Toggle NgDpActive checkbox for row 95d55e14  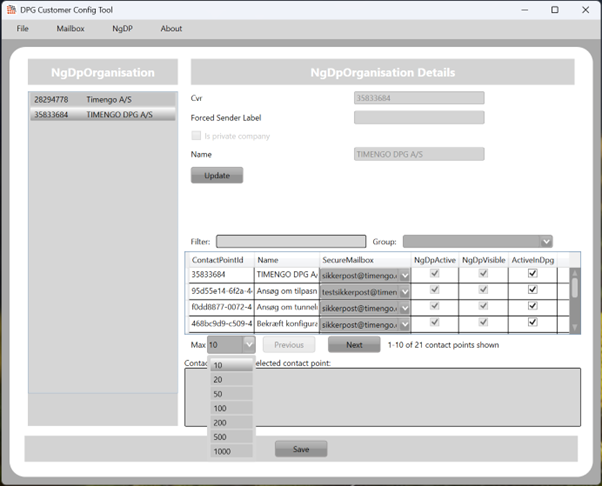434,291
